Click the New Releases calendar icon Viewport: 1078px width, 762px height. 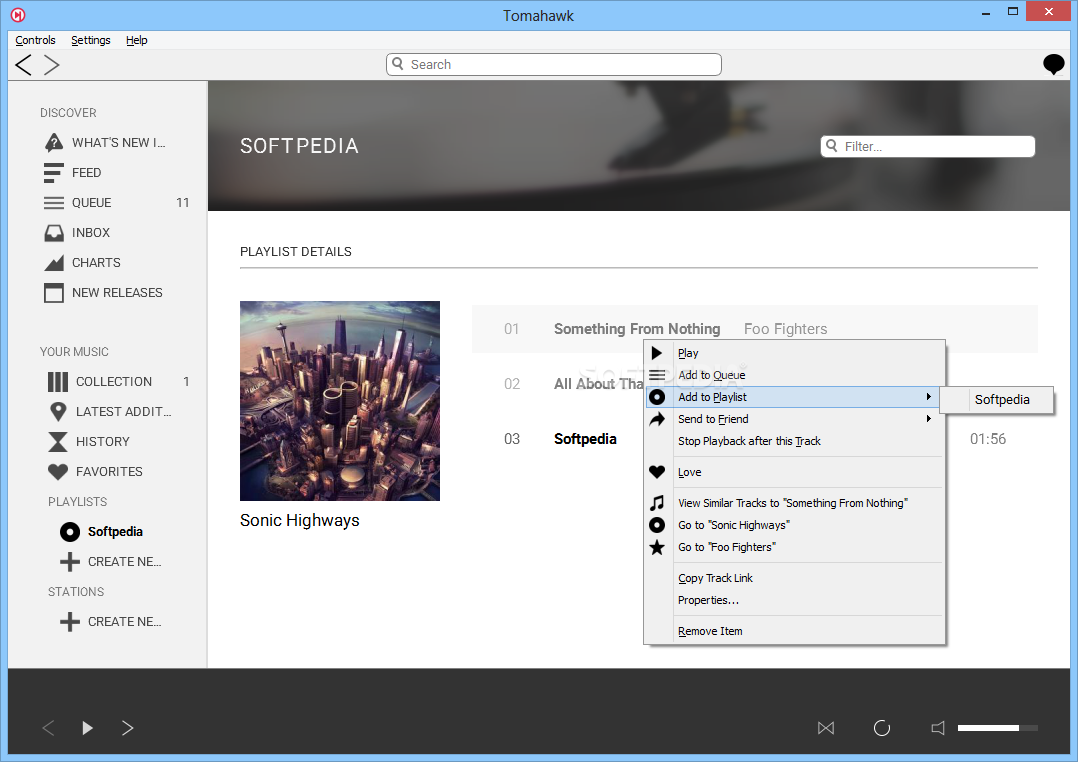tap(54, 293)
